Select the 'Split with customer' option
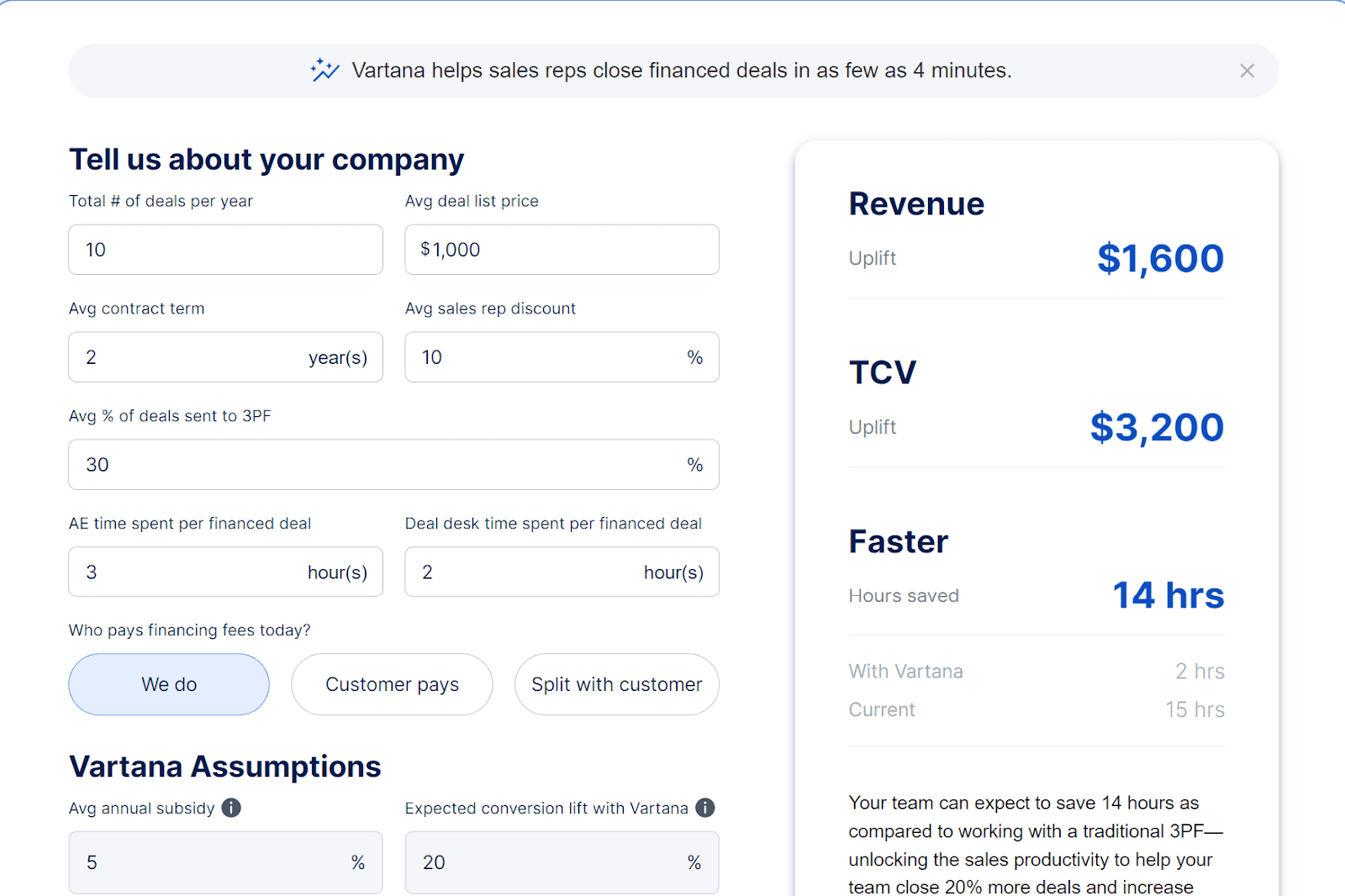 [x=617, y=684]
